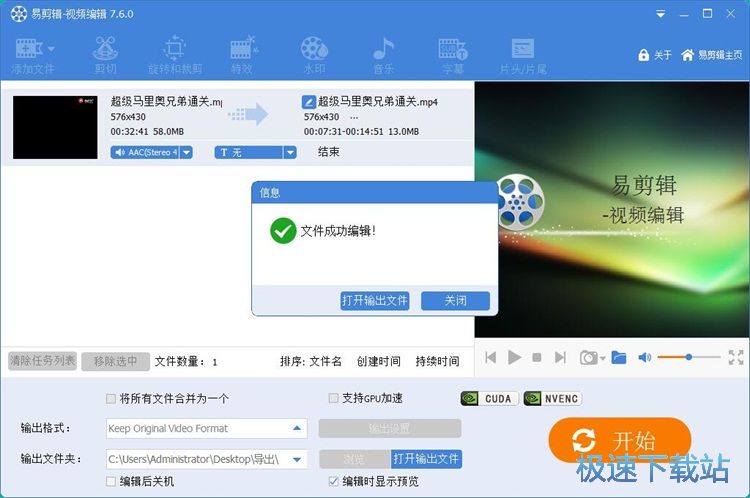Uncheck 编辑时显示预览 checkbox
750x498 pixels.
[x=333, y=481]
